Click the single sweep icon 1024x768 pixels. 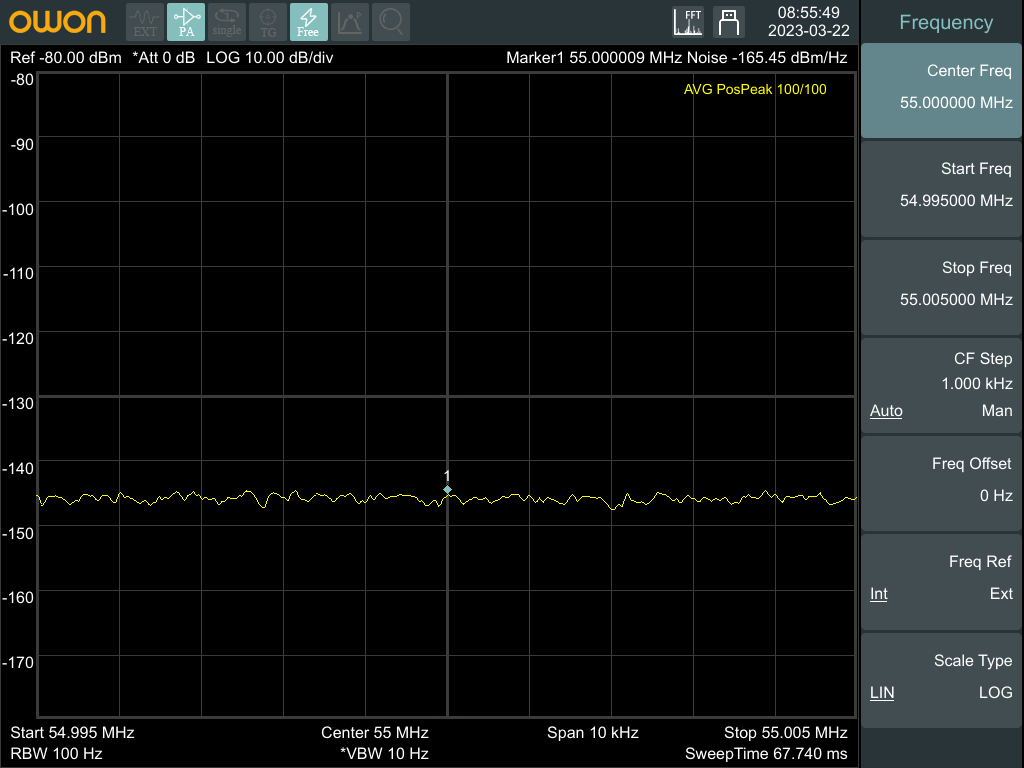(x=227, y=21)
